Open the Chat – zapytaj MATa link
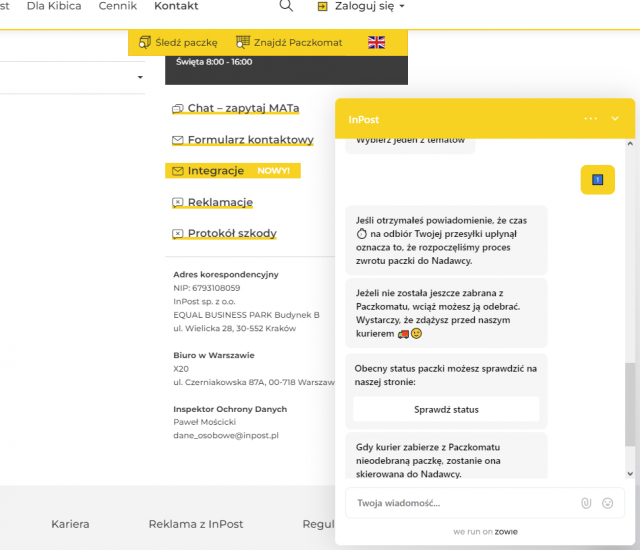Viewport: 640px width, 550px height. [x=243, y=108]
